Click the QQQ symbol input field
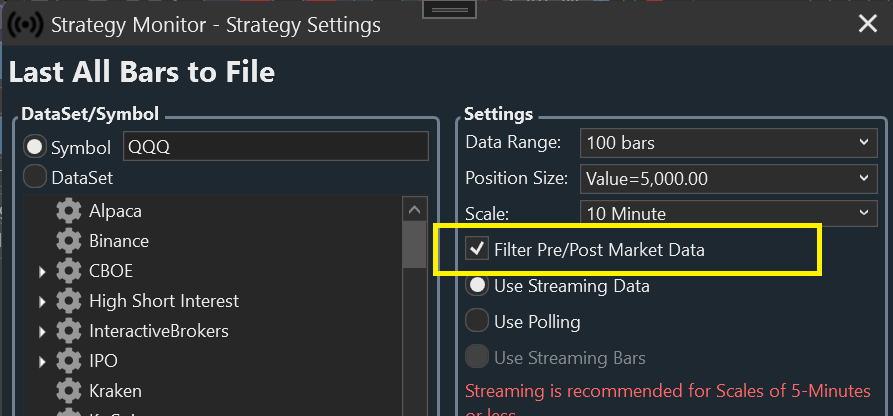This screenshot has height=416, width=893. point(275,147)
